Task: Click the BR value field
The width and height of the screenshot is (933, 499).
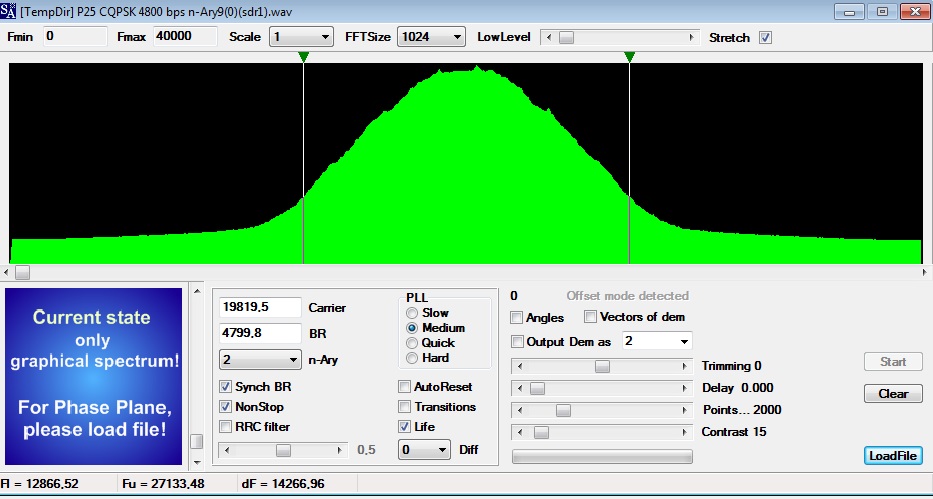Action: click(x=260, y=334)
